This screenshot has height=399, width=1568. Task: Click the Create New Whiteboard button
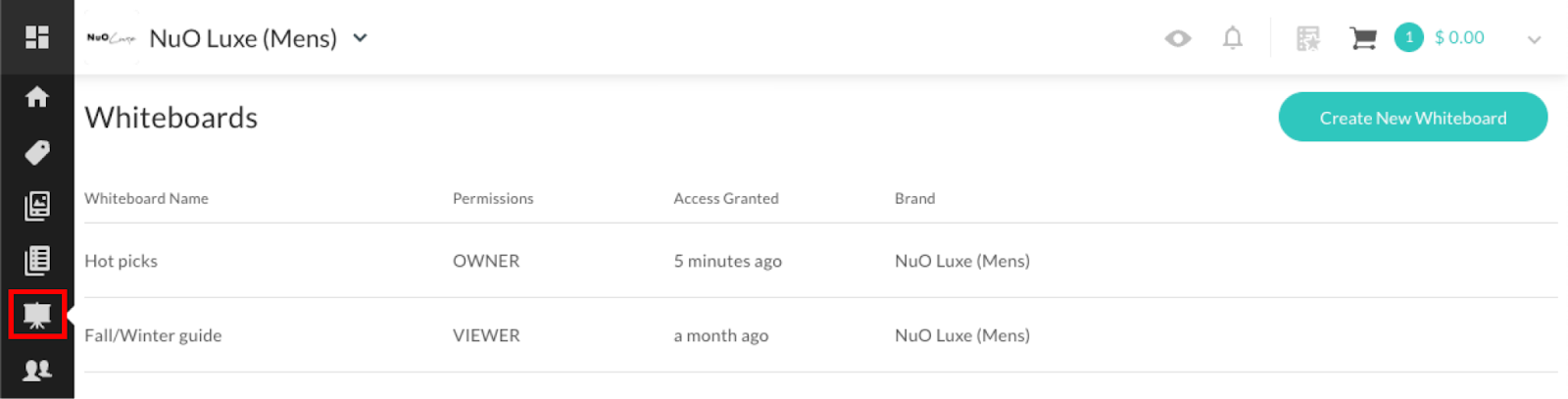[x=1413, y=117]
